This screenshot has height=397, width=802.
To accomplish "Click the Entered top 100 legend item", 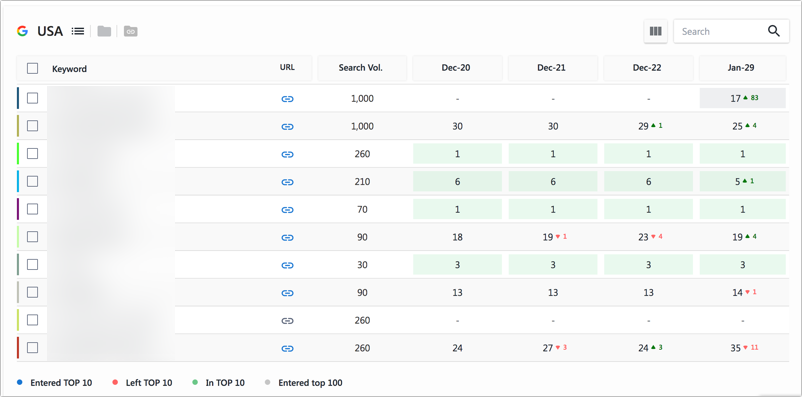I will pyautogui.click(x=304, y=383).
